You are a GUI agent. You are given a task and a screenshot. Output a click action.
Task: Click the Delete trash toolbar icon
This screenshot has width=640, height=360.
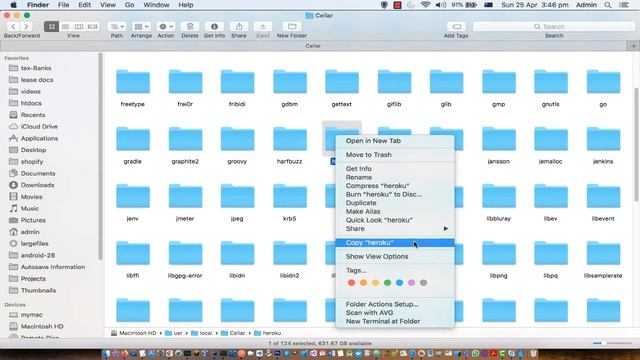[190, 27]
